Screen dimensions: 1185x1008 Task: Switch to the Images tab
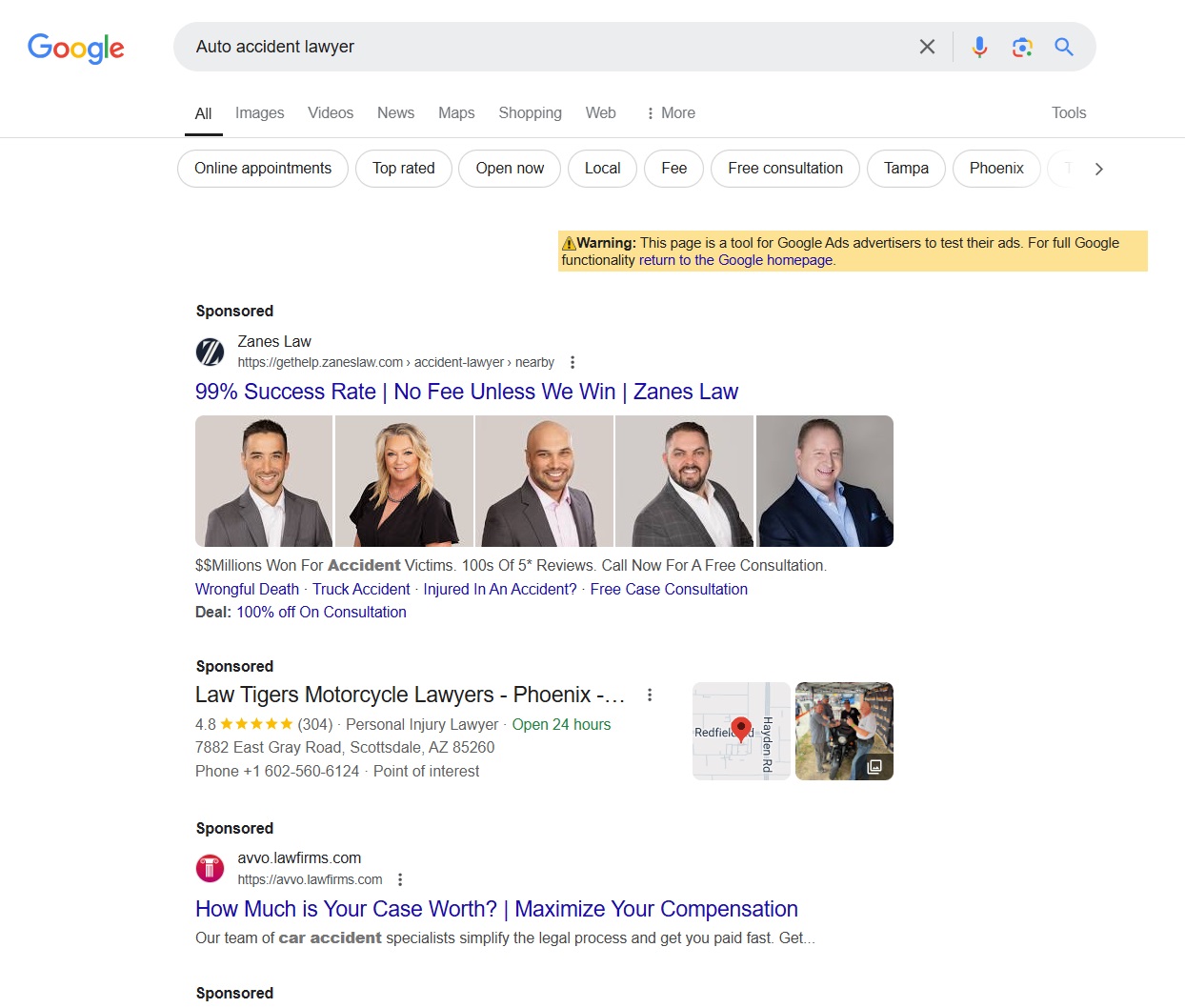[x=259, y=113]
